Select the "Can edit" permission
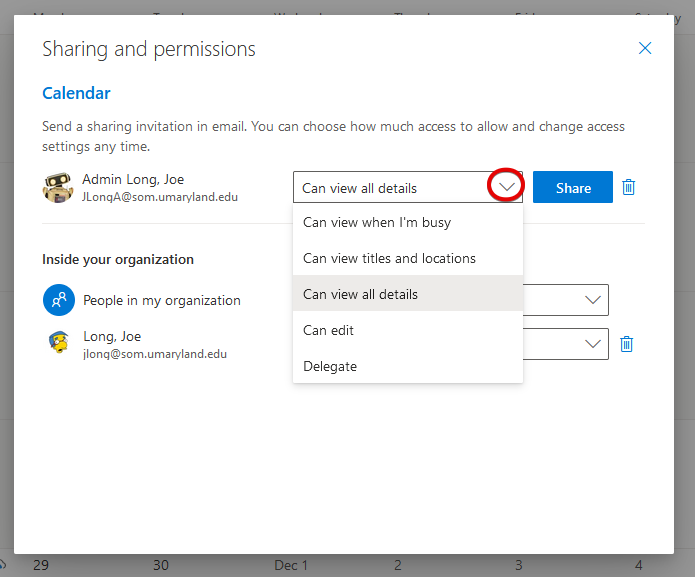The width and height of the screenshot is (695, 577). click(329, 330)
